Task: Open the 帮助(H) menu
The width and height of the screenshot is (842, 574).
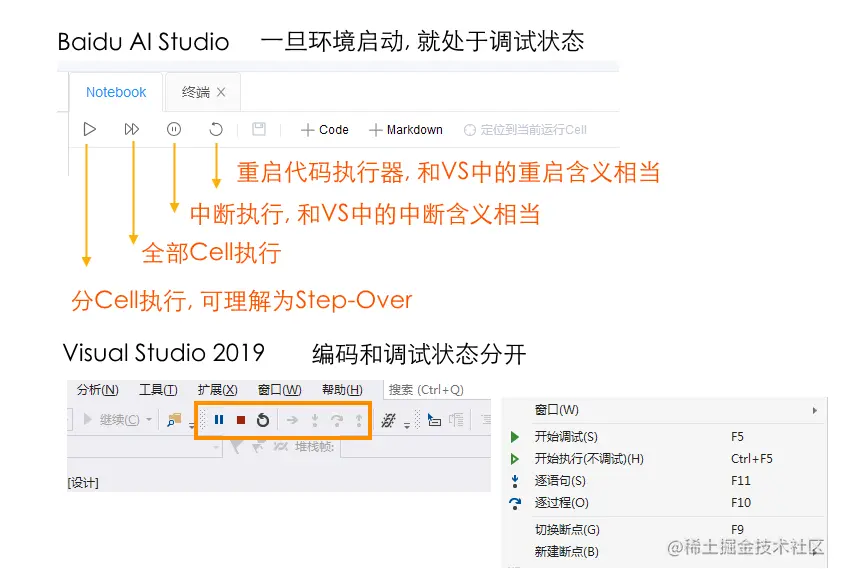Action: point(342,390)
